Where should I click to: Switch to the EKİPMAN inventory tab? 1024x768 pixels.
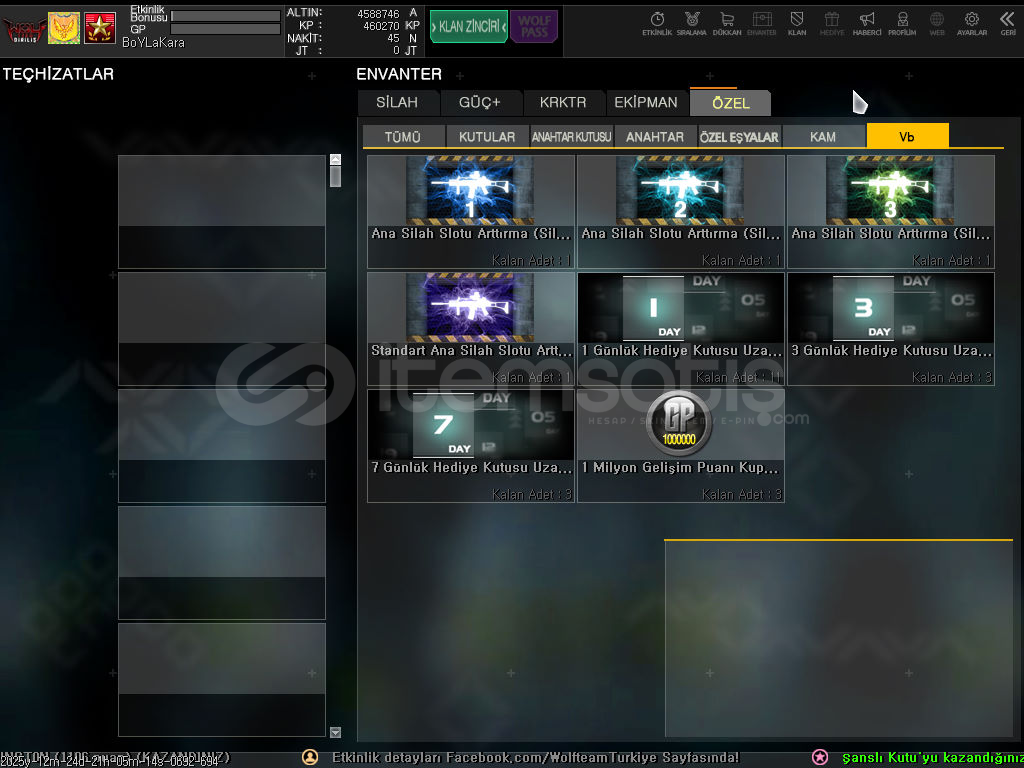[x=646, y=103]
